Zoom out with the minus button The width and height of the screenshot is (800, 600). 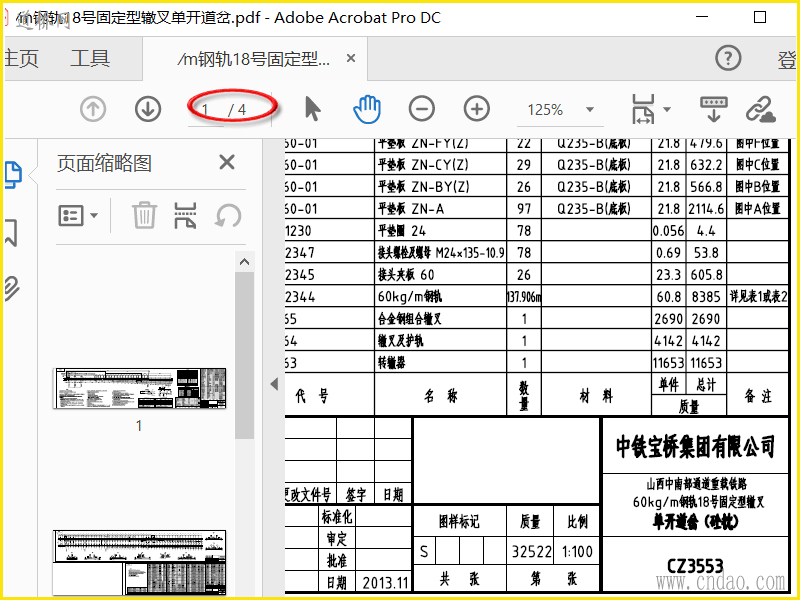click(422, 109)
